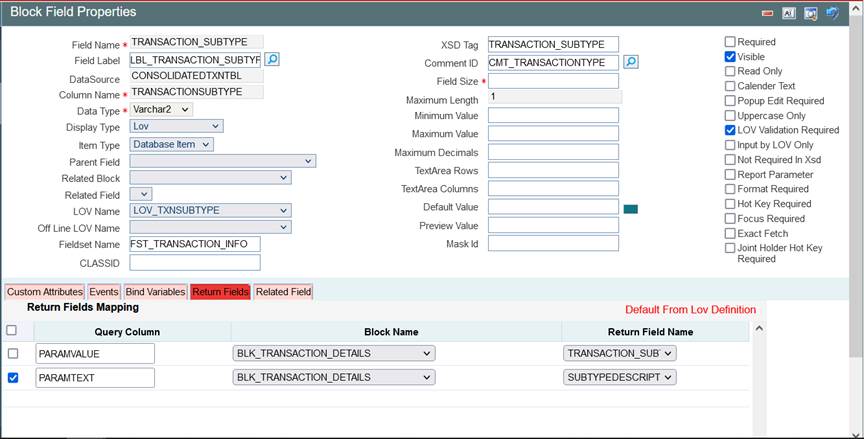Focus the Maximum Decimals field
864x439 pixels.
click(x=553, y=152)
